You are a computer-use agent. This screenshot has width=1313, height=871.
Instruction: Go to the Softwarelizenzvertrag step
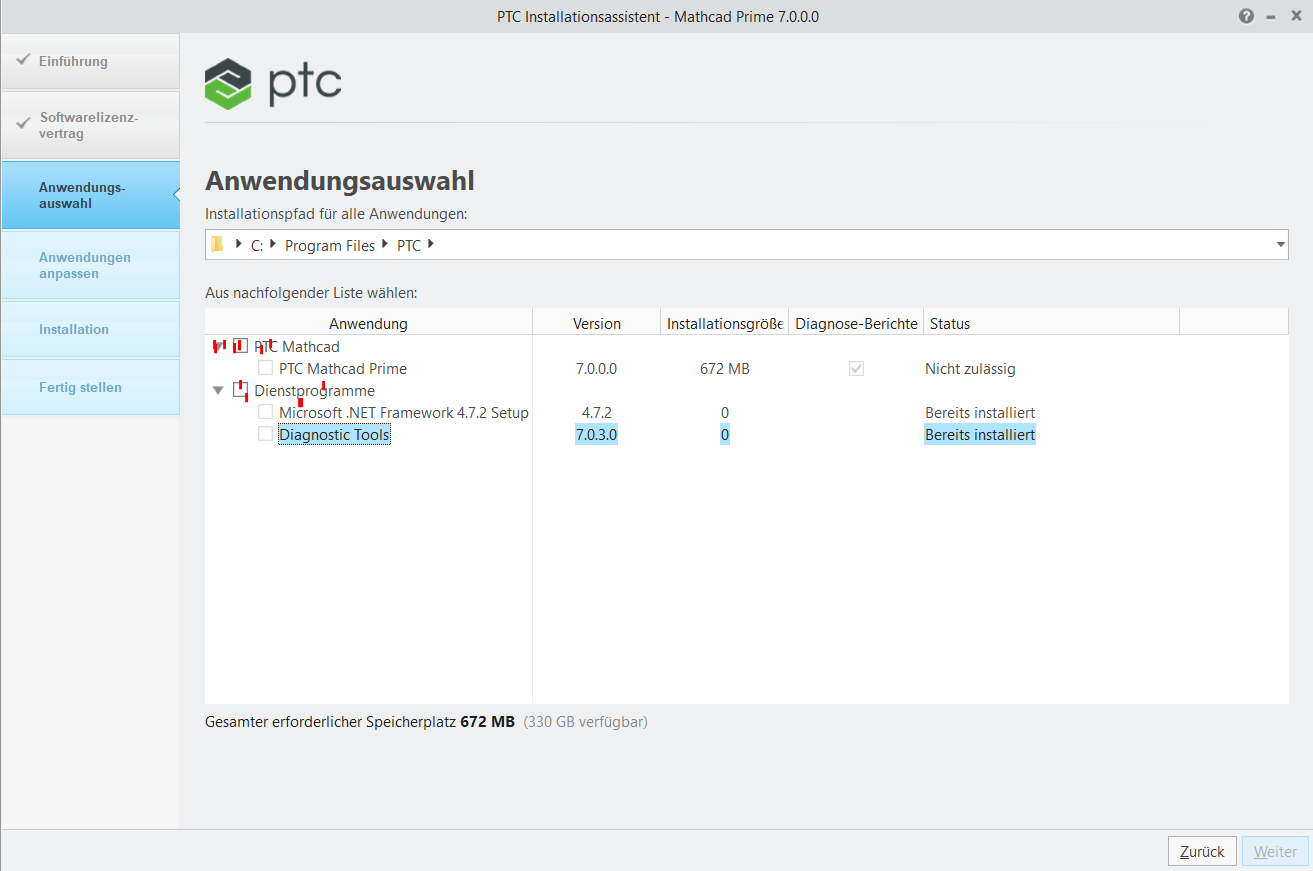click(x=90, y=125)
